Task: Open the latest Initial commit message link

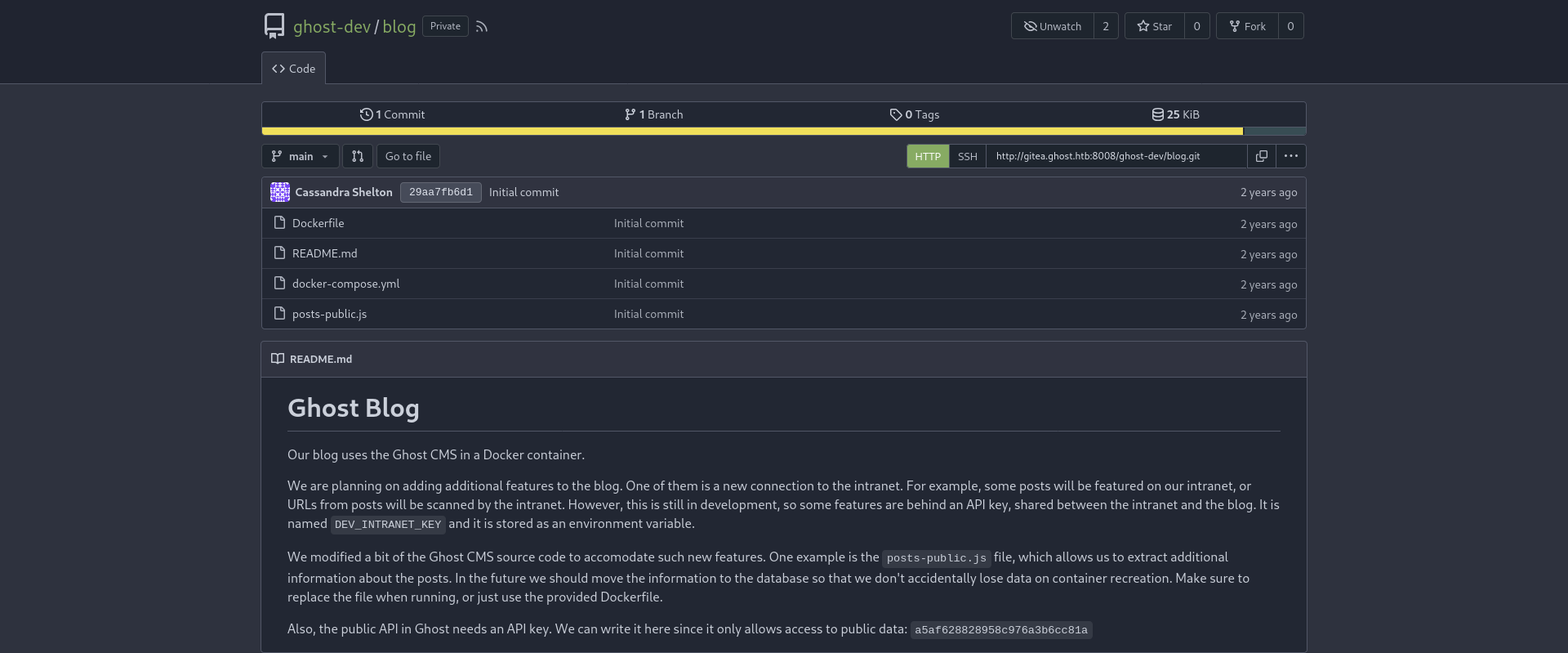Action: tap(523, 192)
